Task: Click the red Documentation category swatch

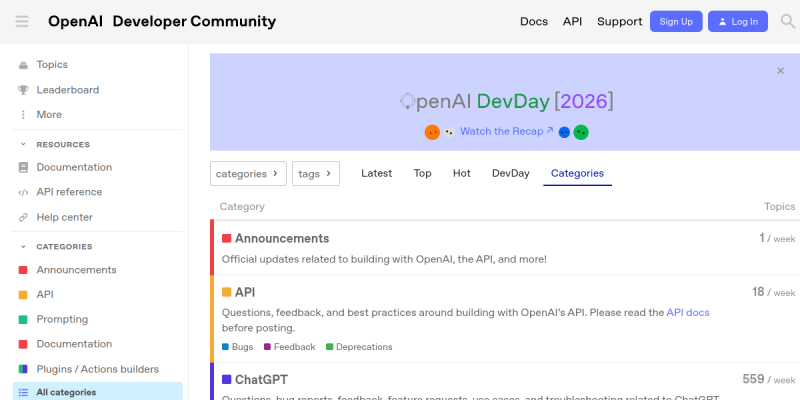Action: pos(23,344)
